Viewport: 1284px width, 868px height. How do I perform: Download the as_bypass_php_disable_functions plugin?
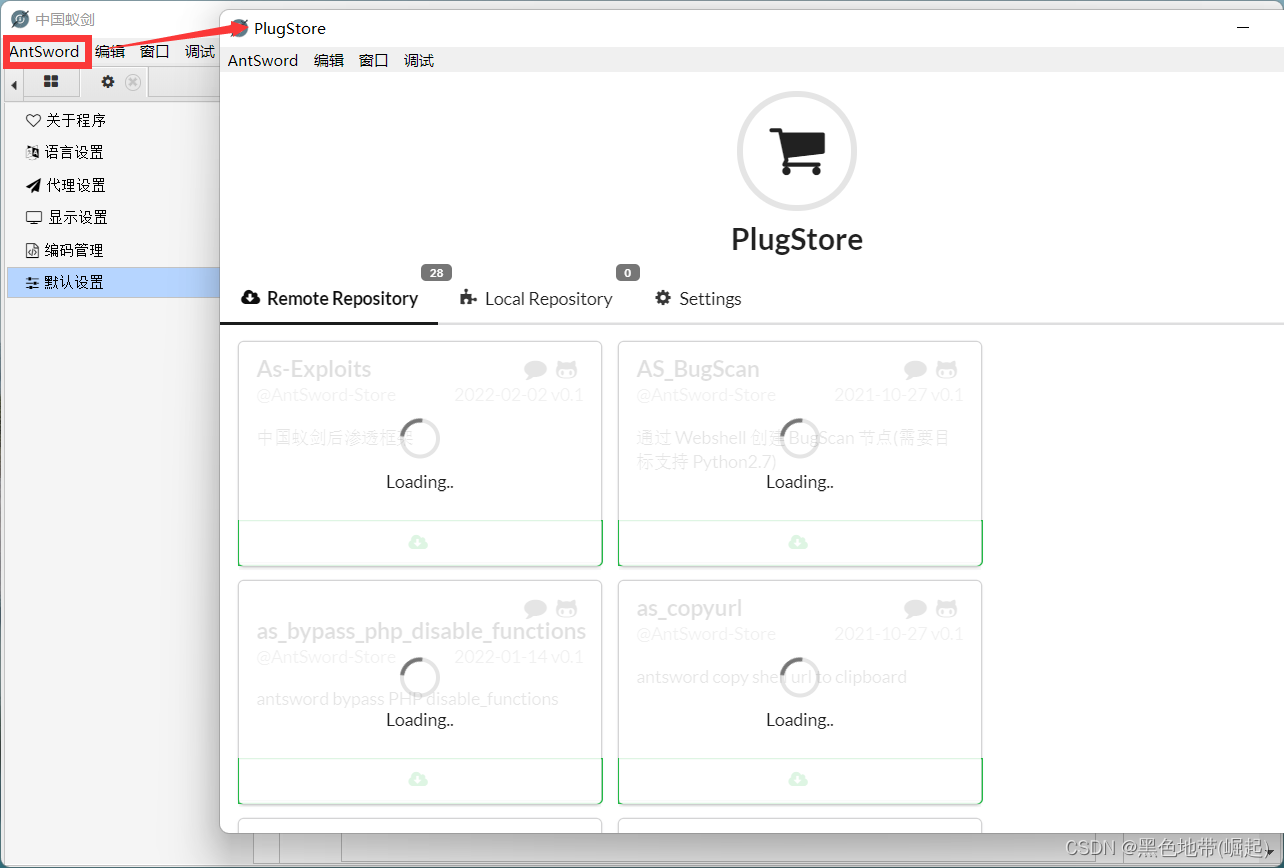click(x=420, y=780)
